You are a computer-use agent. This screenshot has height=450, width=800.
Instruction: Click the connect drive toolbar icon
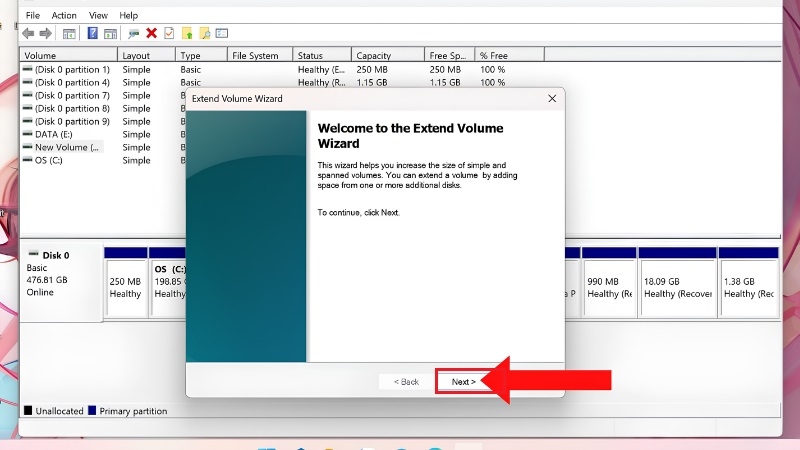pyautogui.click(x=134, y=34)
